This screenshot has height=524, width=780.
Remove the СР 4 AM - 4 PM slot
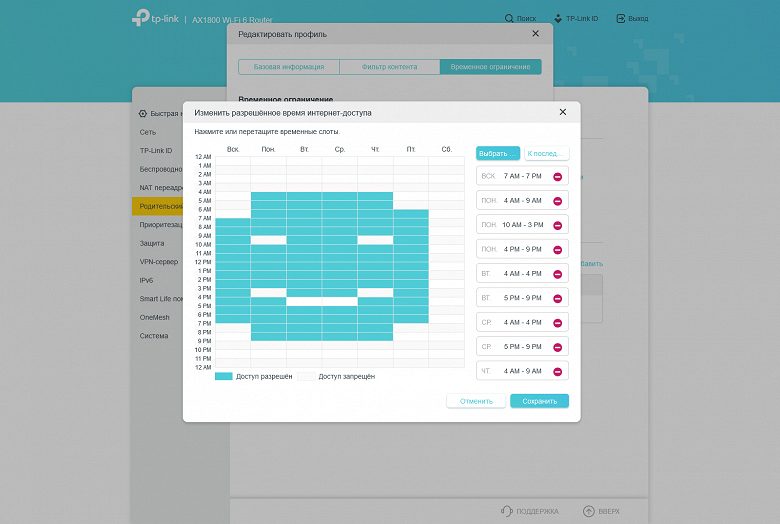558,323
